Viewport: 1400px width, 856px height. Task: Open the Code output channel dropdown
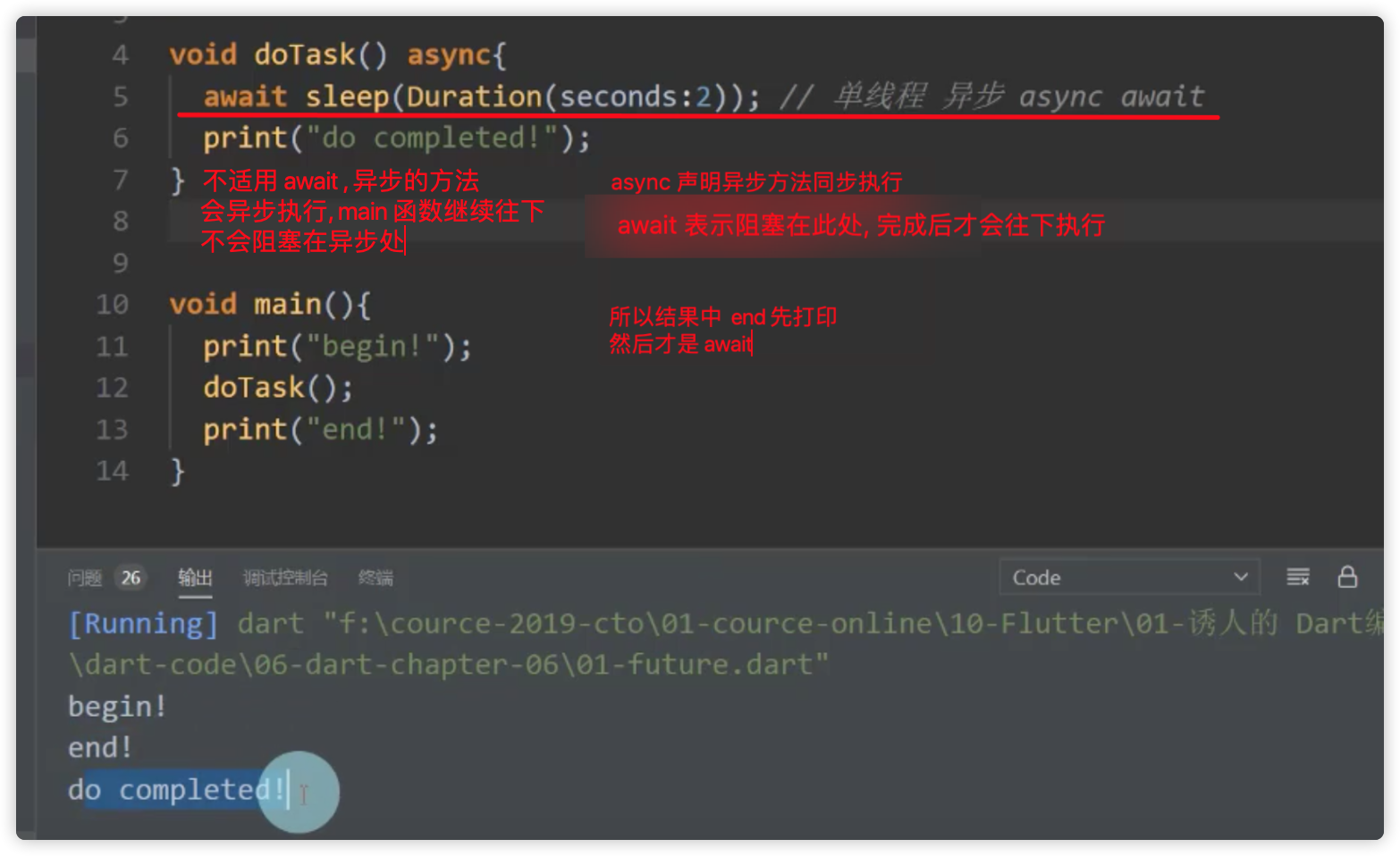[1129, 577]
